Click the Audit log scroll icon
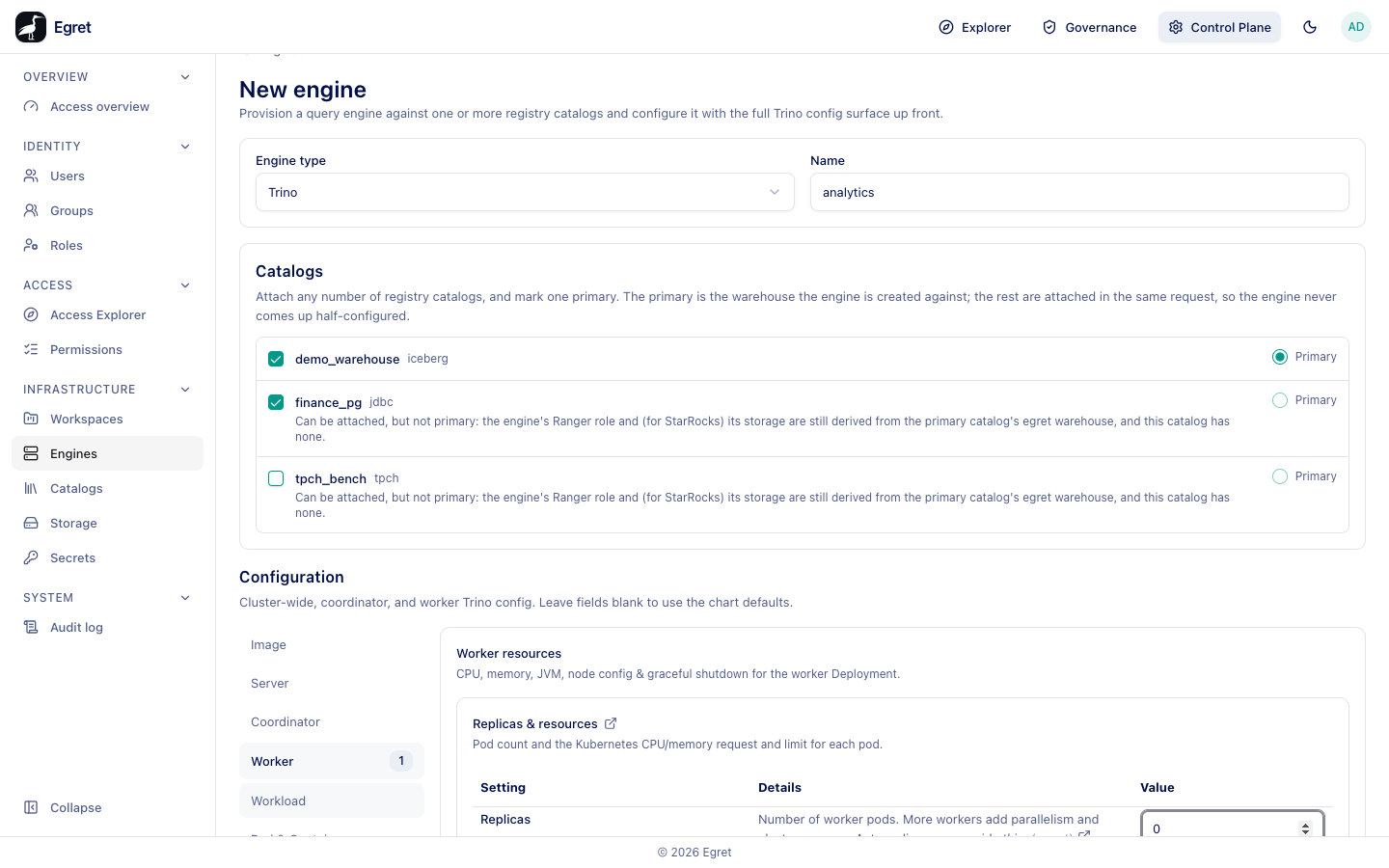This screenshot has width=1389, height=868. click(31, 627)
